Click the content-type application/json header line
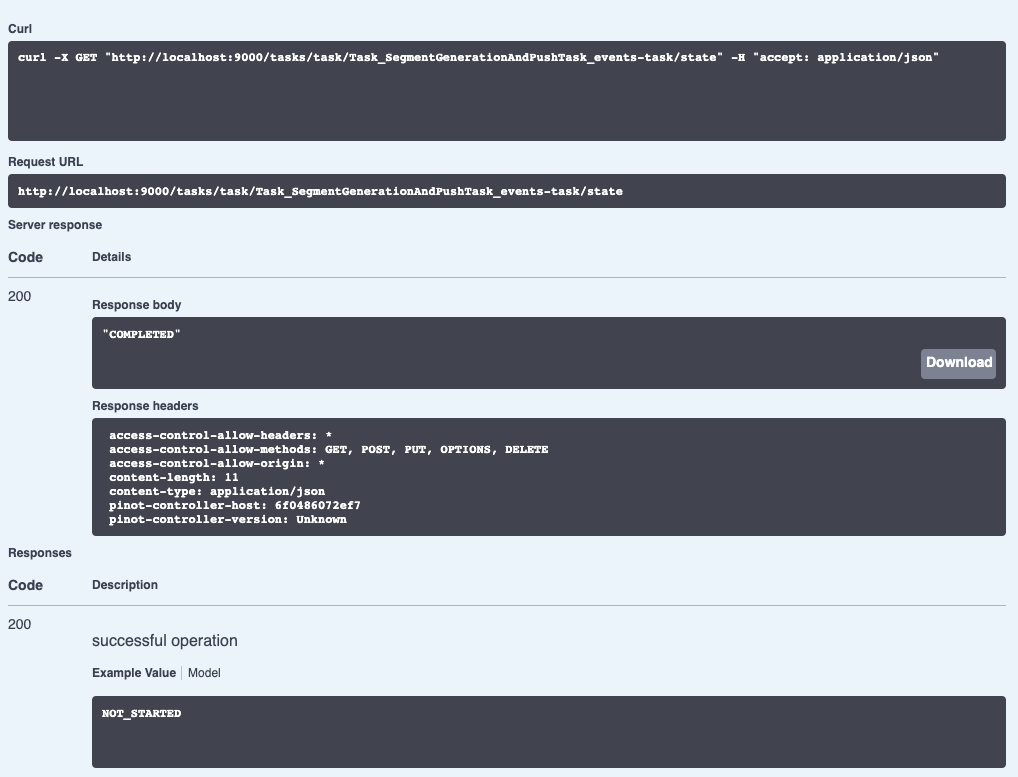 218,491
